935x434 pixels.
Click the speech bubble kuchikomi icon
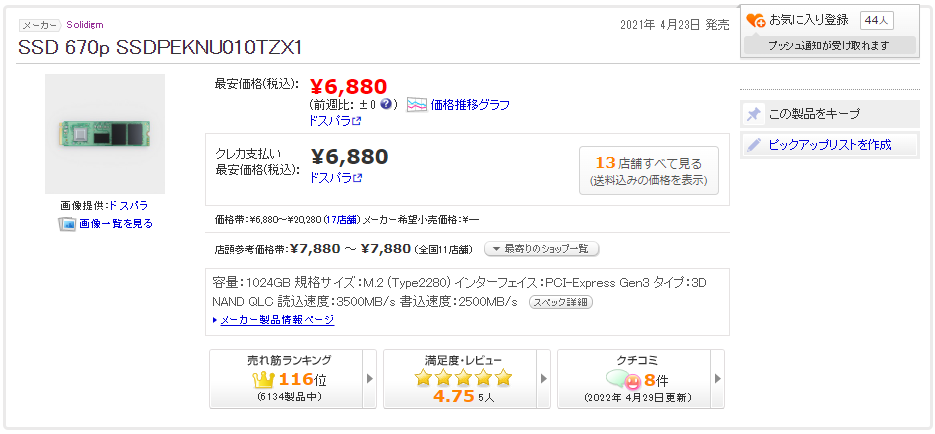coord(624,380)
